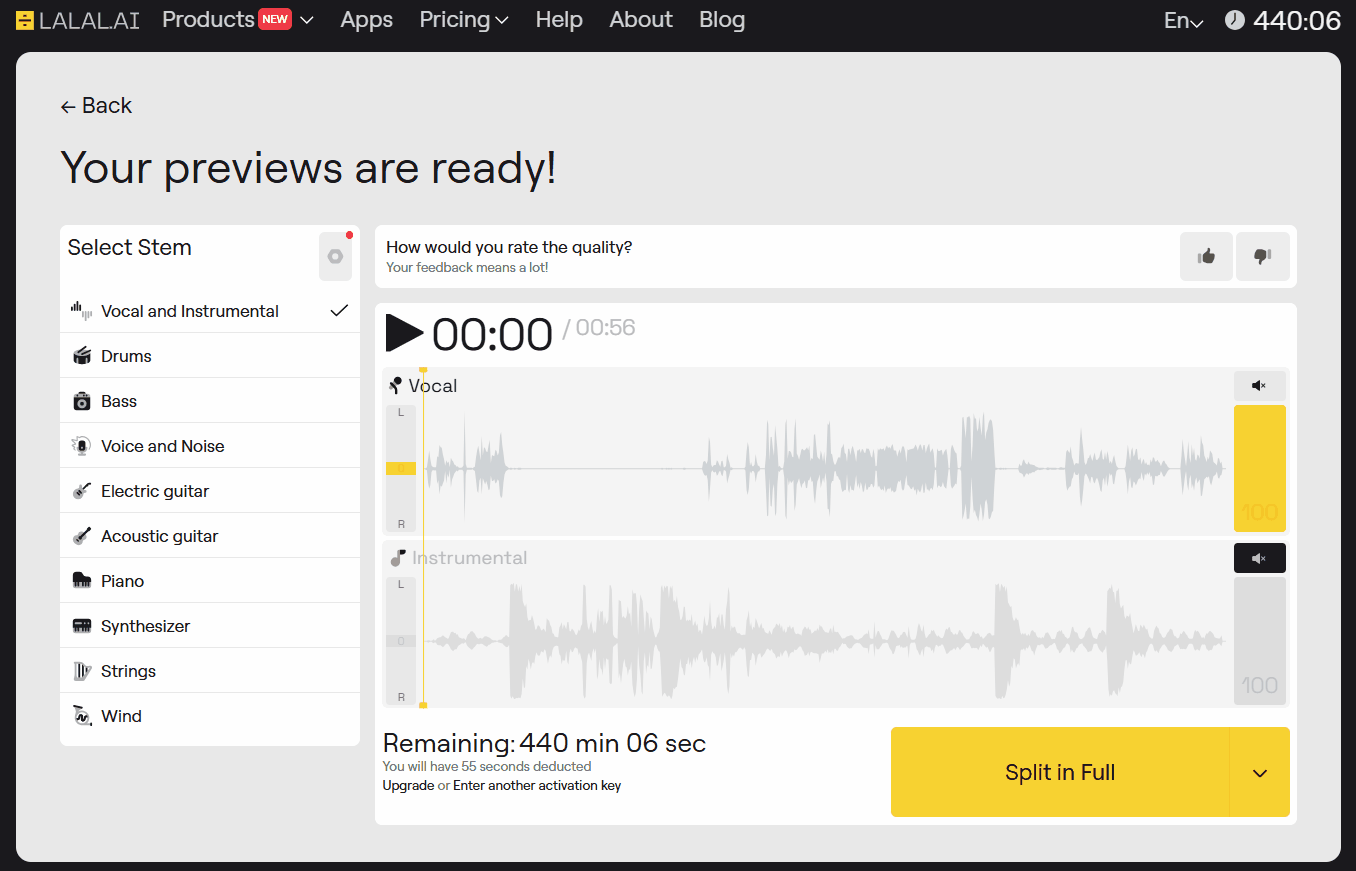The image size is (1356, 871).
Task: Click the Split in Full button
Action: 1059,773
